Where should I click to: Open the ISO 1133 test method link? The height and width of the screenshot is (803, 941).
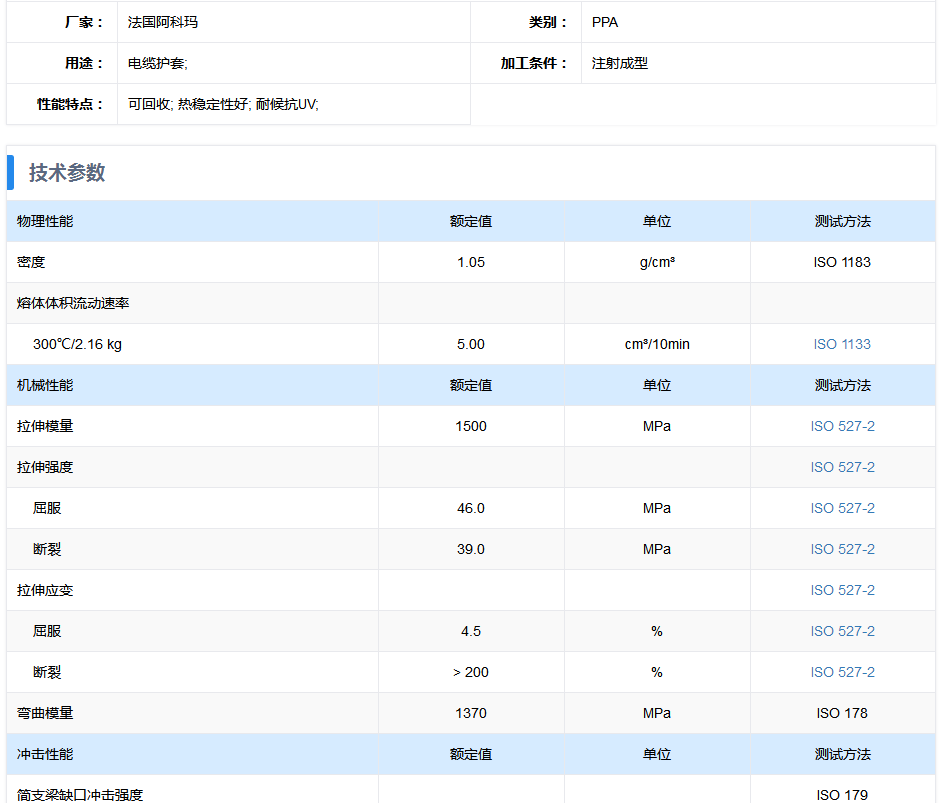click(842, 344)
